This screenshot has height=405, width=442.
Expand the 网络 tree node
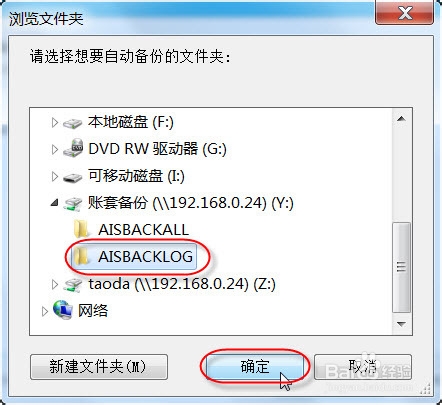coord(45,311)
